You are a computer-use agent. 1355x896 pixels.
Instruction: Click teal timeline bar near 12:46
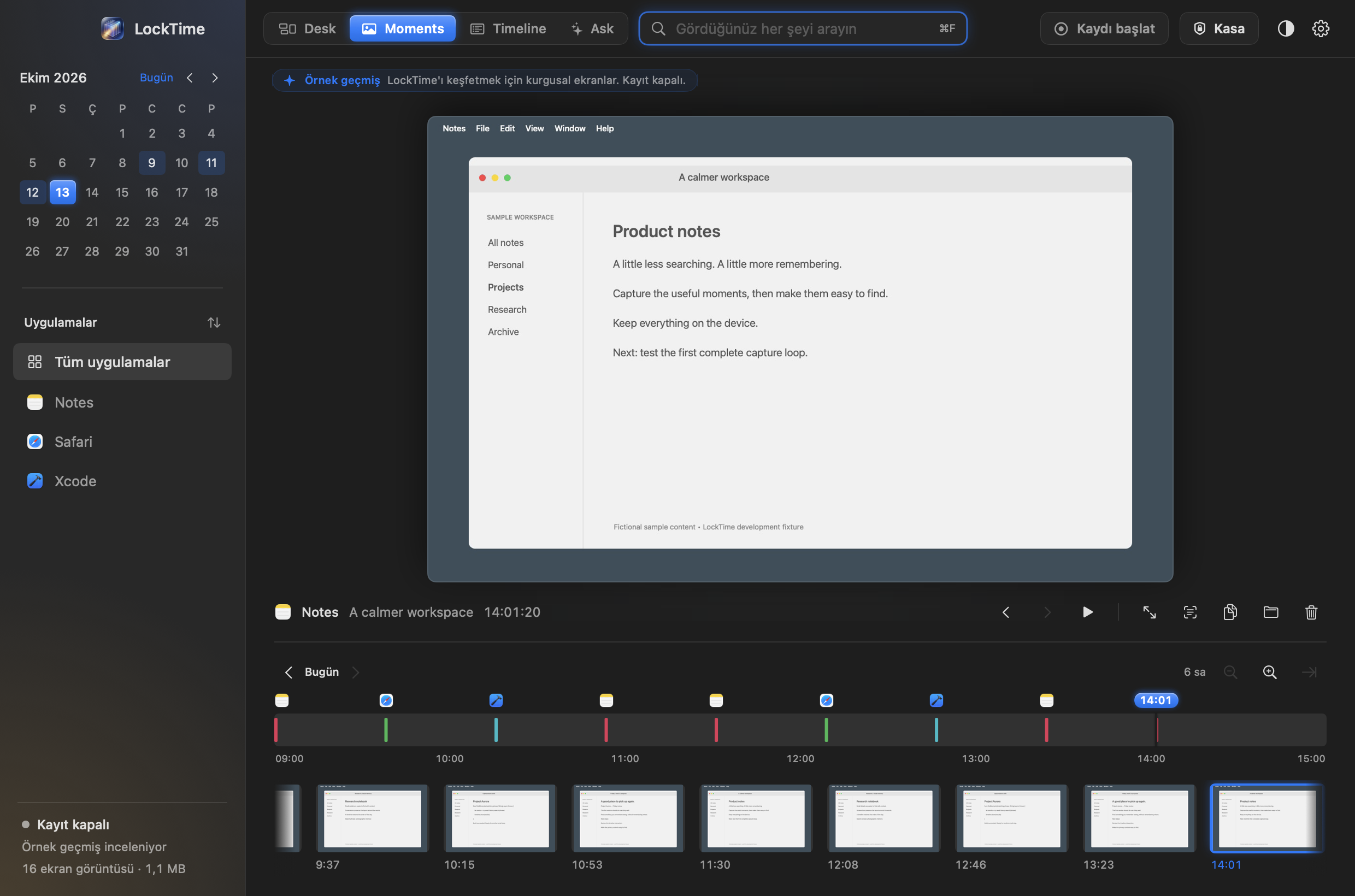[936, 730]
